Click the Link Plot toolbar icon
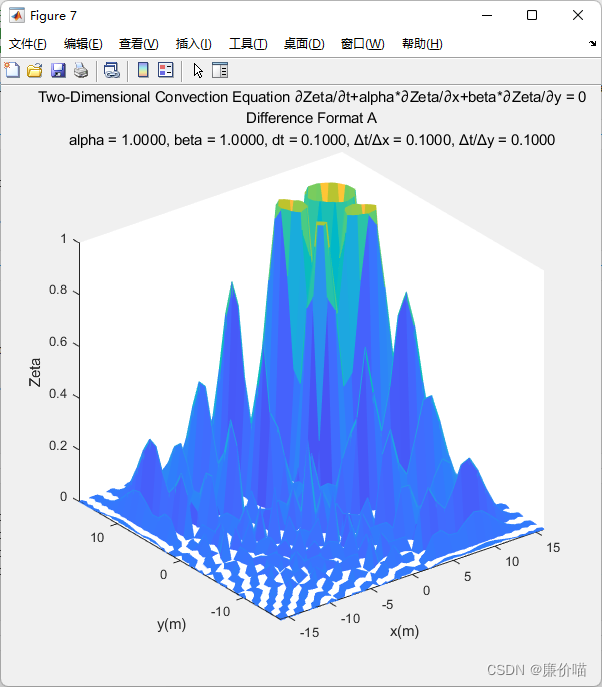This screenshot has height=687, width=602. pos(112,70)
